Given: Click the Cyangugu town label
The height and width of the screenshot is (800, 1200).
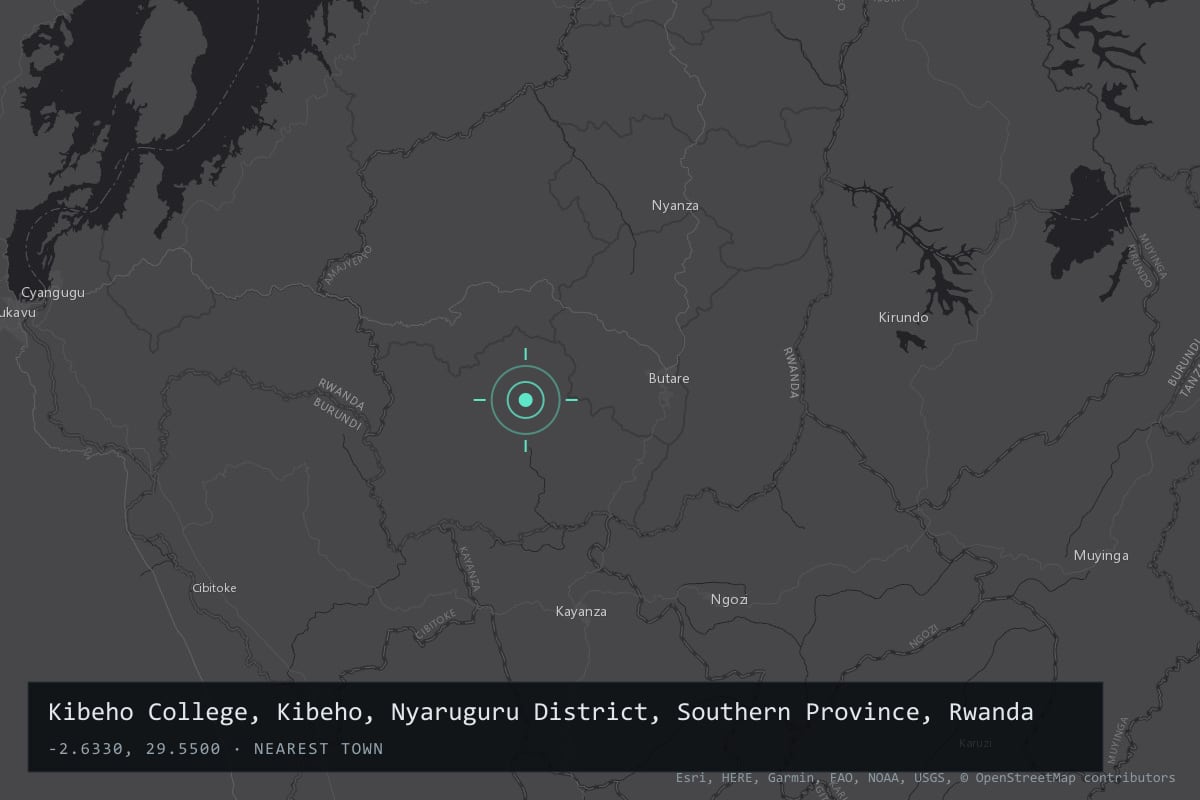Looking at the screenshot, I should click(x=53, y=292).
